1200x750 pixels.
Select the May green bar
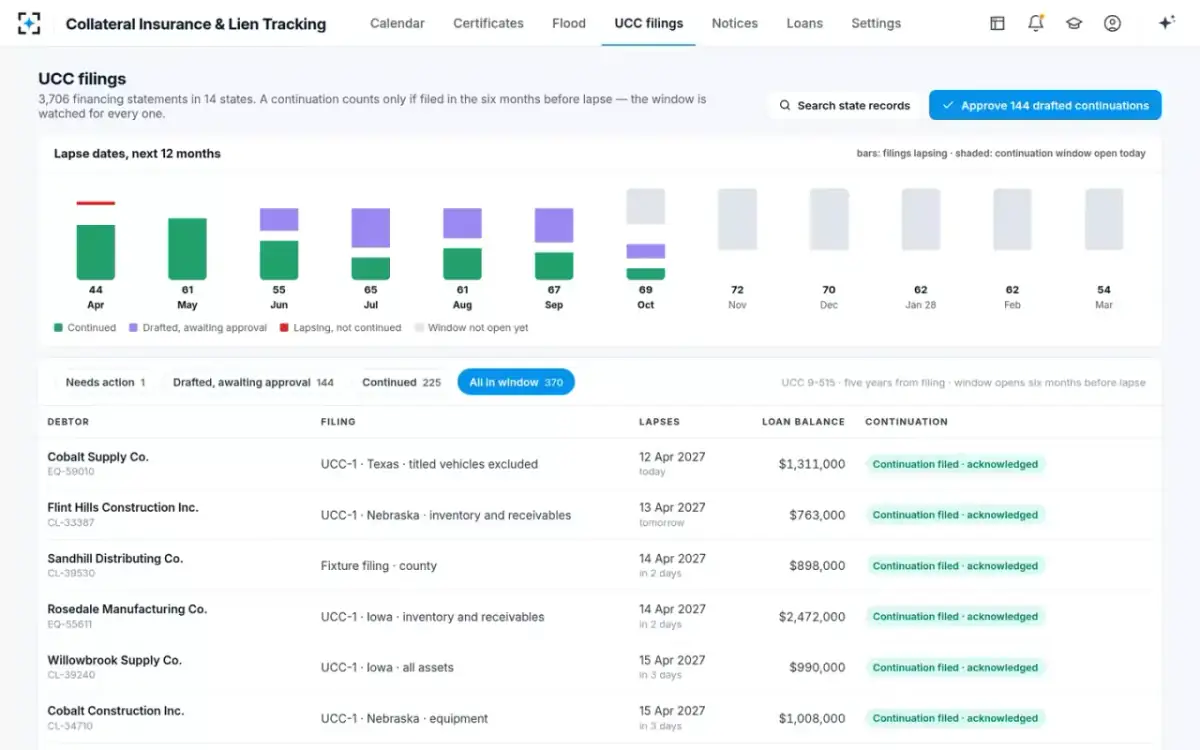187,249
